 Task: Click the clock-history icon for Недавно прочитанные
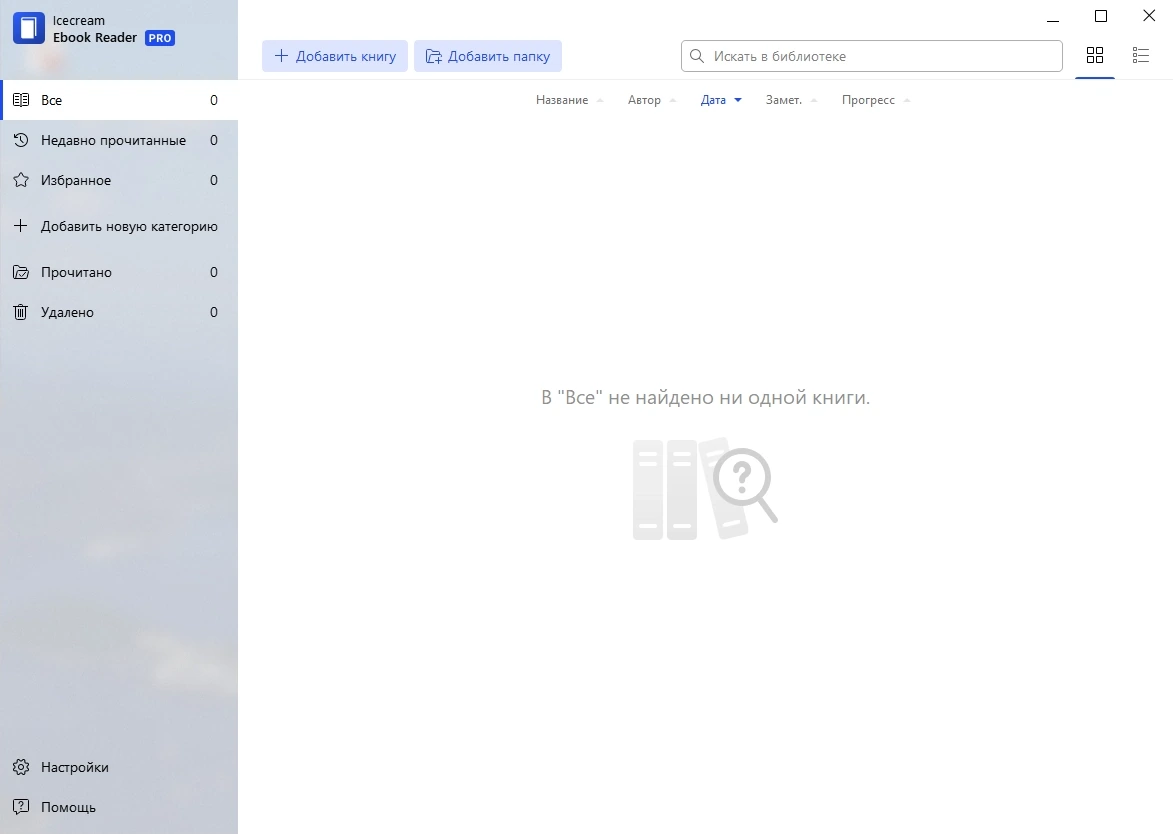pos(21,140)
